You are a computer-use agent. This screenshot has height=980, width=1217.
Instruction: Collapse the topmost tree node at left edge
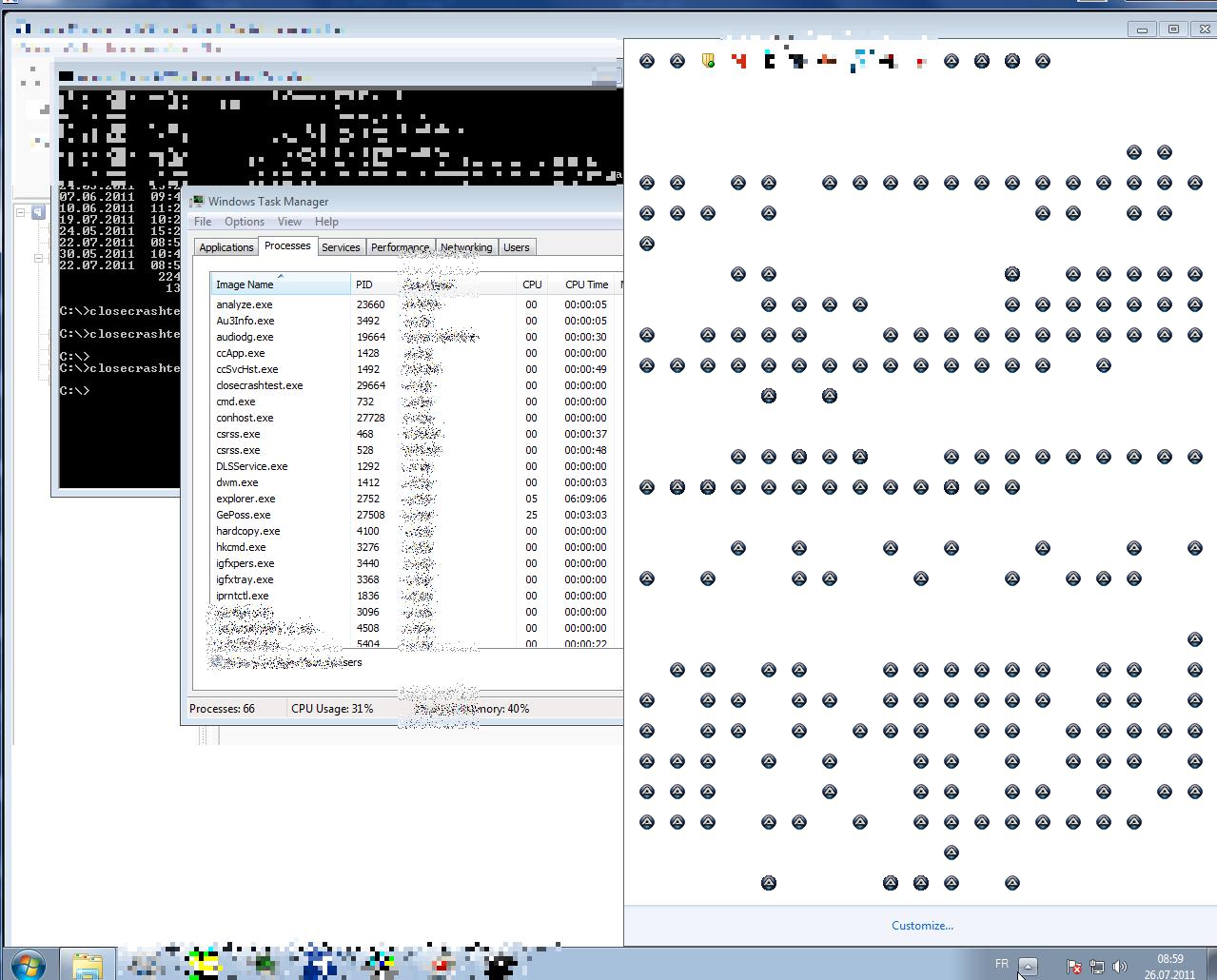point(21,212)
